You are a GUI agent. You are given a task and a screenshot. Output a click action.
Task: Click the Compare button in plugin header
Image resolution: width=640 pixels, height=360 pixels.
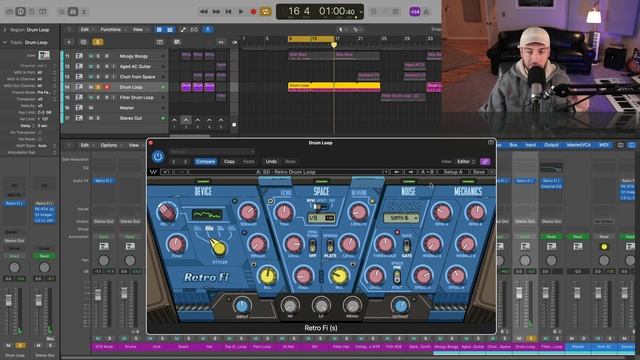coord(205,162)
